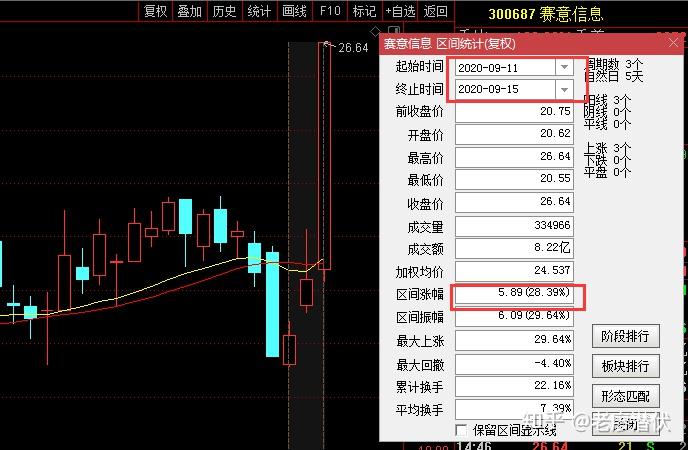Expand the 起始时间 date dropdown
The image size is (688, 450).
tap(564, 67)
